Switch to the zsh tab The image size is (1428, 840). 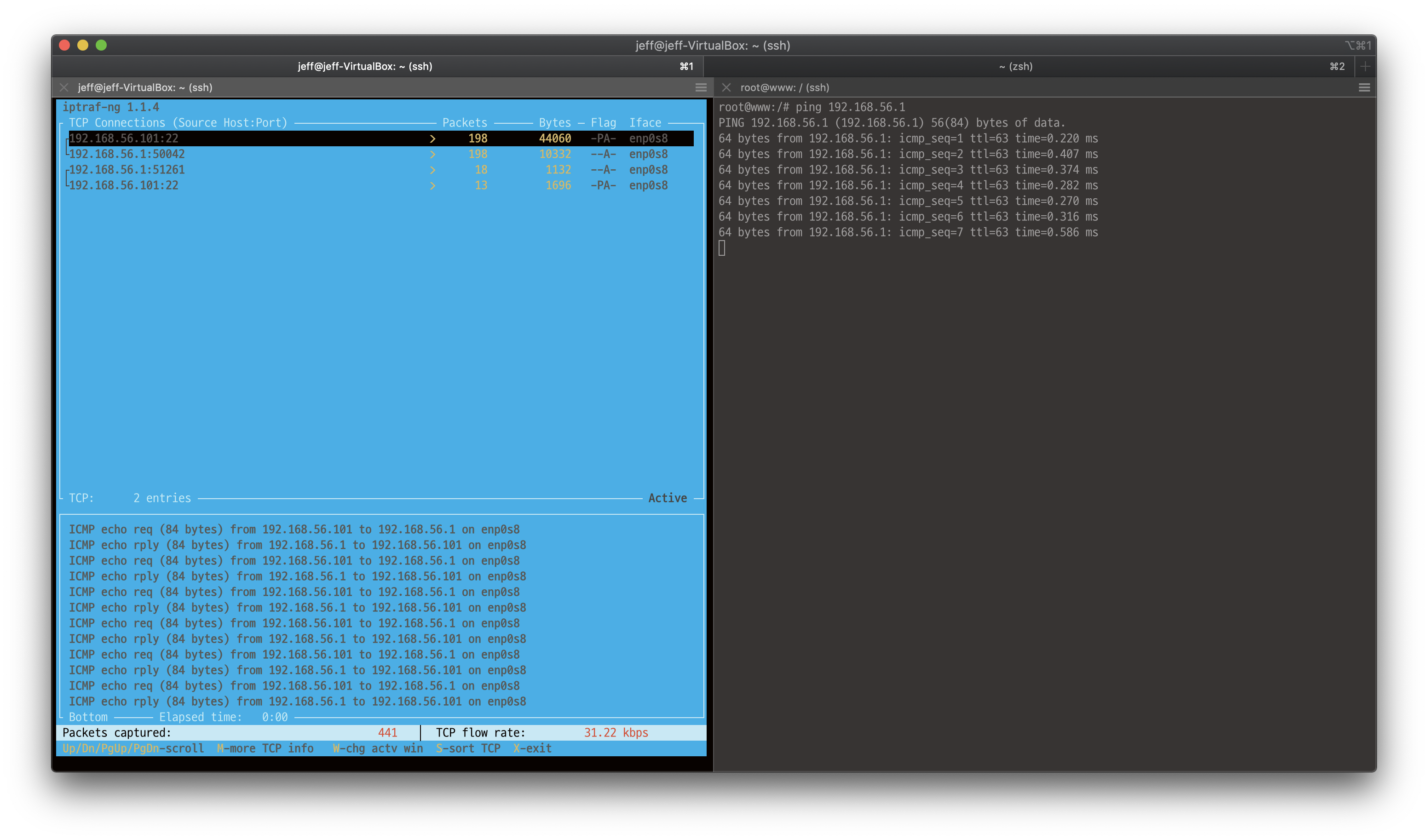coord(1016,66)
